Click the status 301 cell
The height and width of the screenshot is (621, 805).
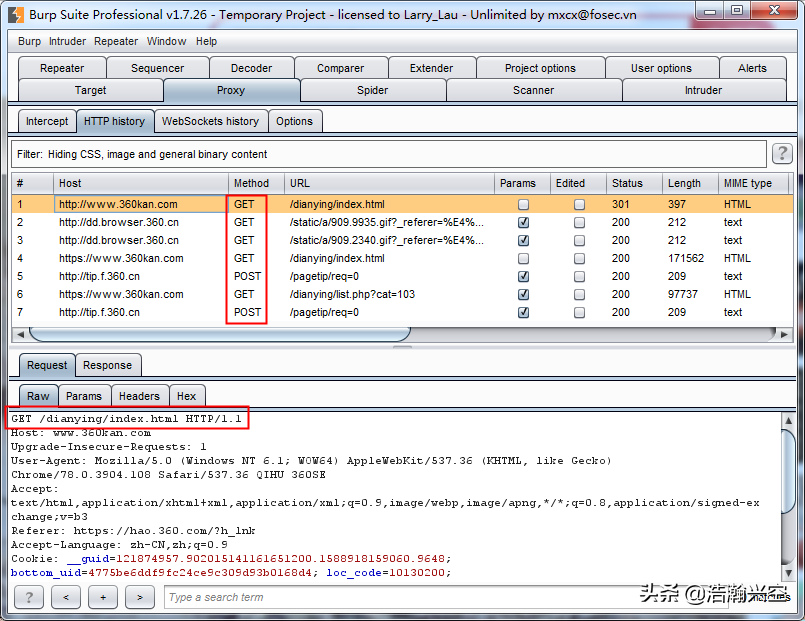click(621, 204)
